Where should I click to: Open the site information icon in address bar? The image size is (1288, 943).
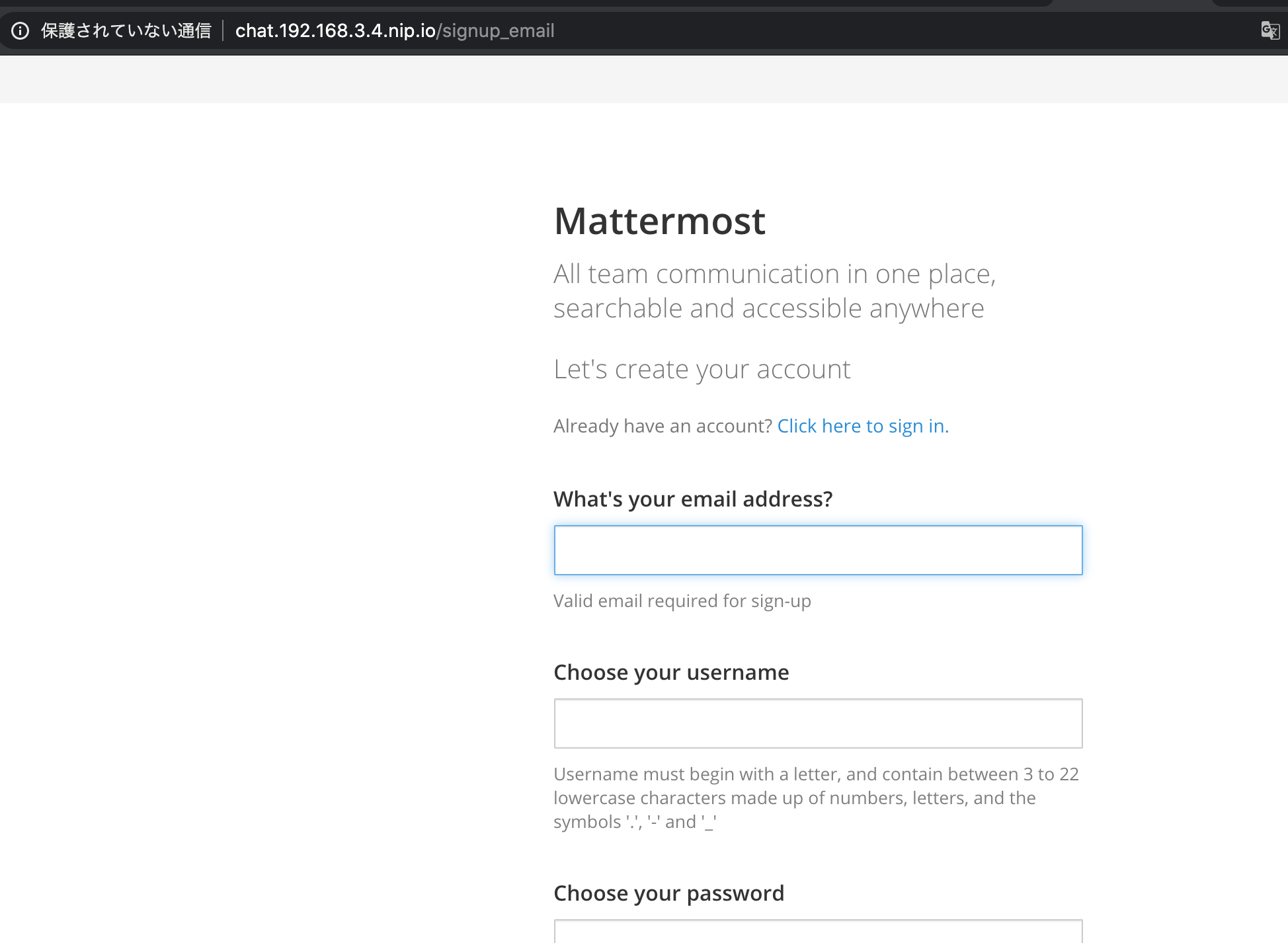pos(20,31)
